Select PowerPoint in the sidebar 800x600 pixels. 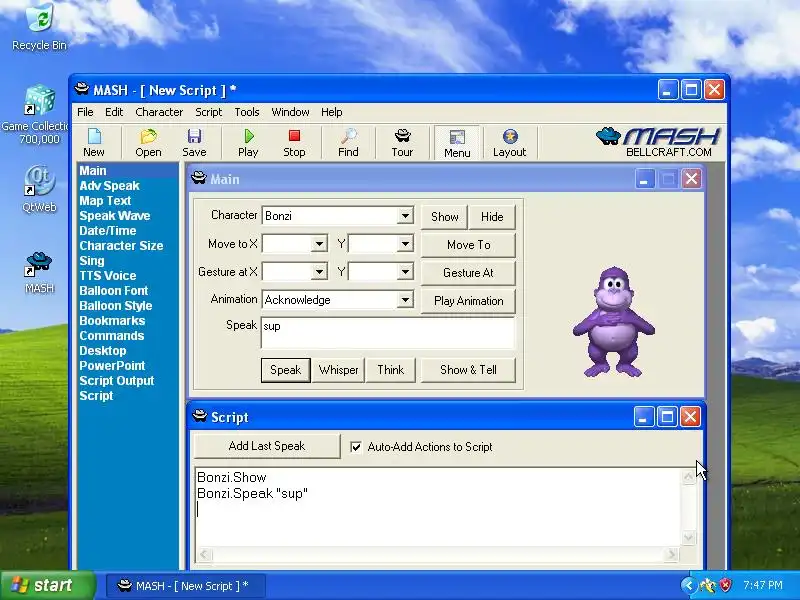[112, 366]
